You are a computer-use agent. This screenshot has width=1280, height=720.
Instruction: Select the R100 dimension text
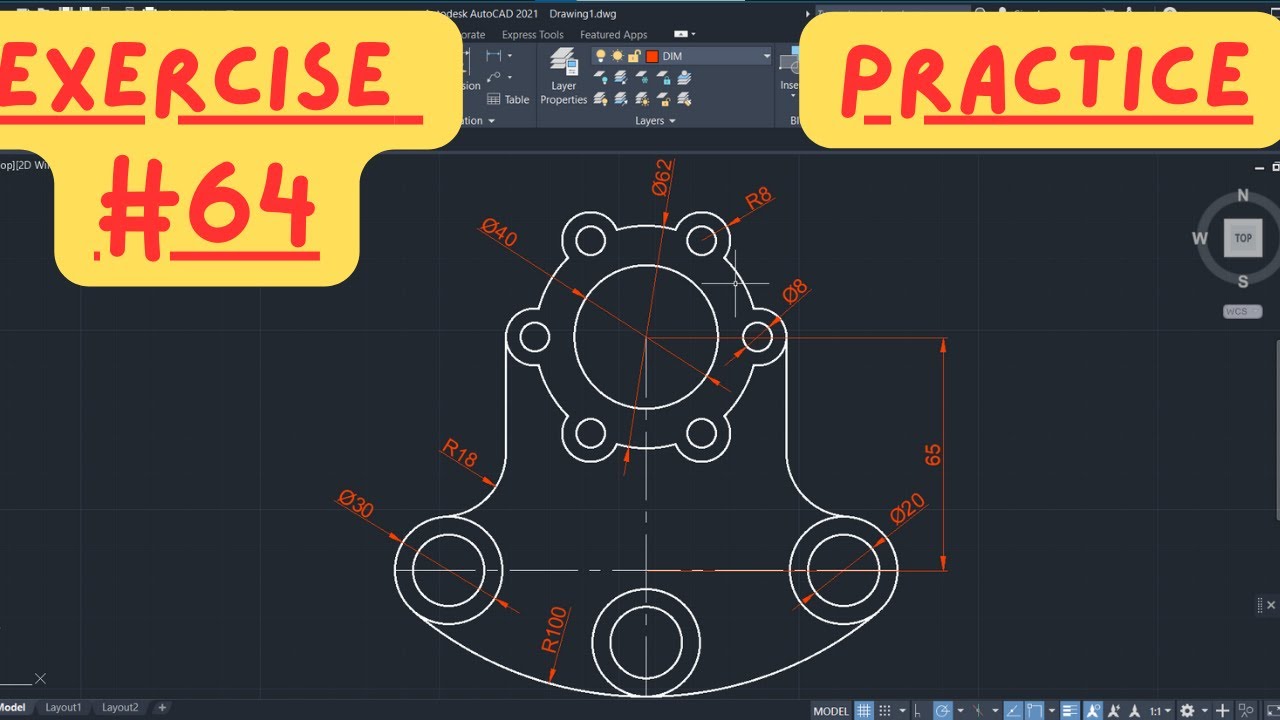[x=553, y=630]
